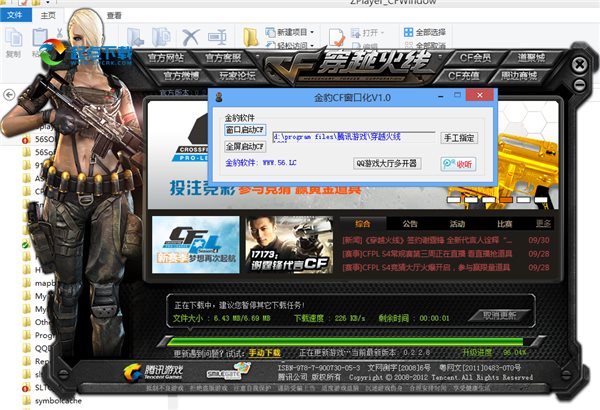Click the 取消更新 button

[x=500, y=316]
